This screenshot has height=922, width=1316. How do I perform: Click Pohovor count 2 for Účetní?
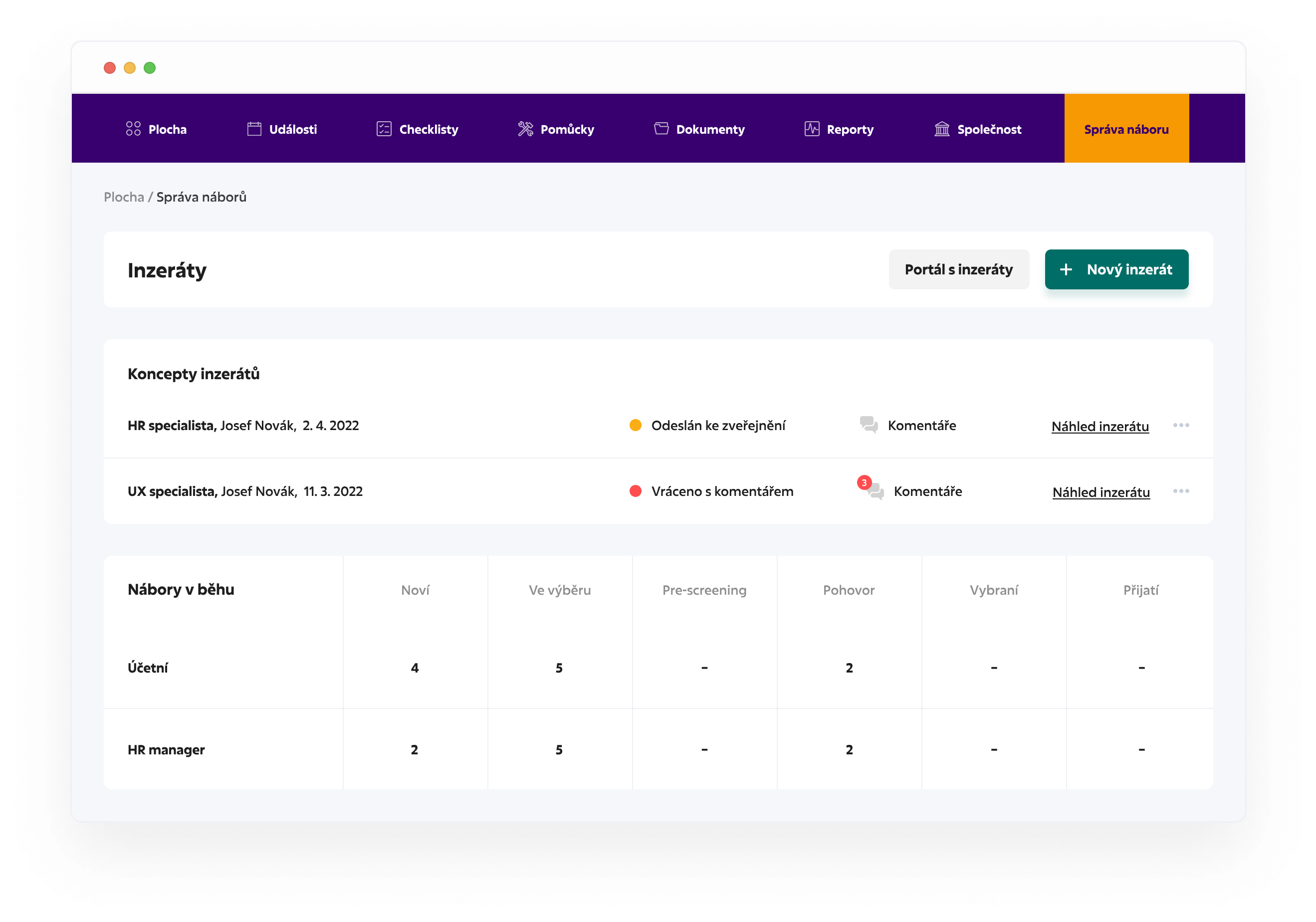tap(849, 668)
